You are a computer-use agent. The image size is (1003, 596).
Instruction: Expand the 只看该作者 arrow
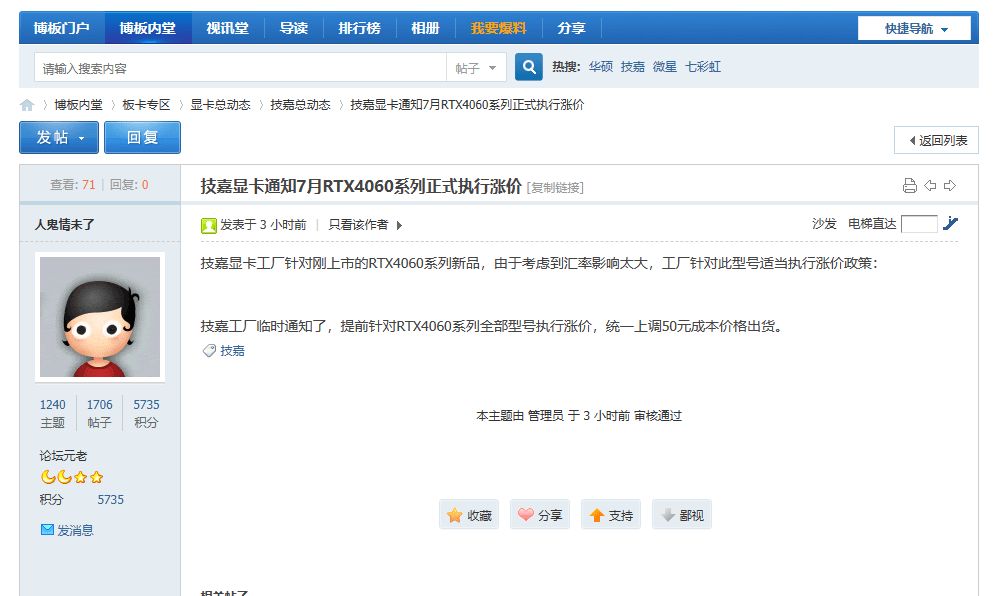[399, 225]
